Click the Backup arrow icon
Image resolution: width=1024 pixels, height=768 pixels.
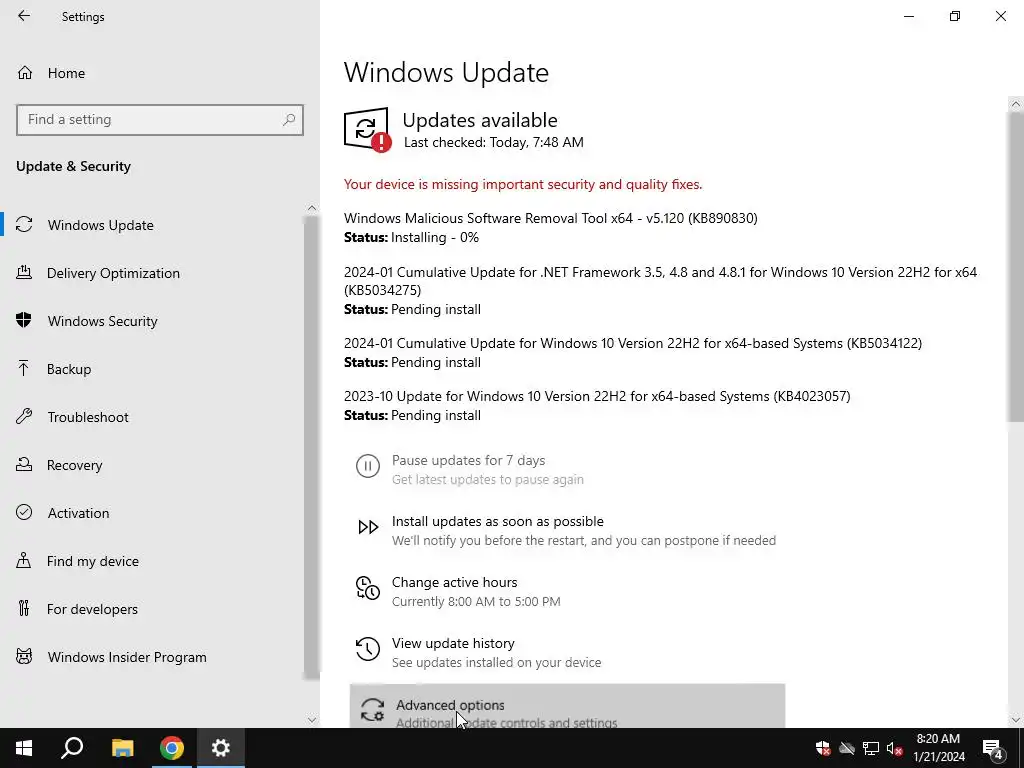click(x=24, y=368)
